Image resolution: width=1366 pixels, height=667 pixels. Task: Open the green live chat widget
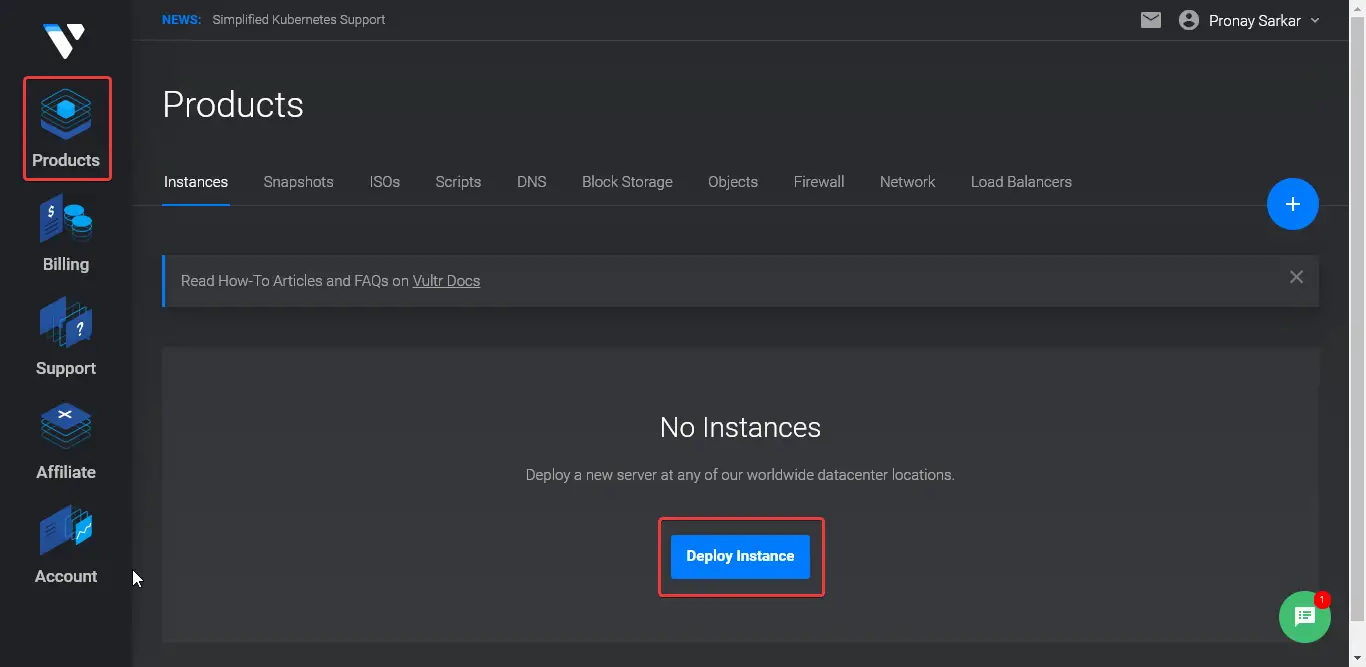(x=1305, y=616)
